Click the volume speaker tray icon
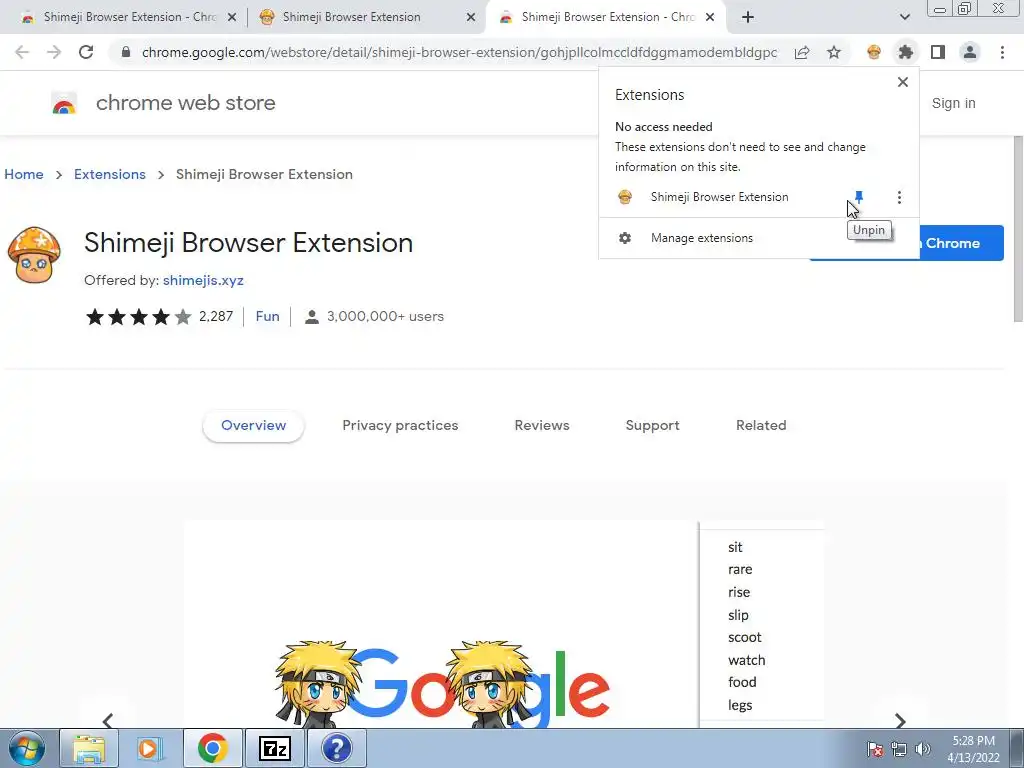This screenshot has width=1024, height=768. (923, 749)
